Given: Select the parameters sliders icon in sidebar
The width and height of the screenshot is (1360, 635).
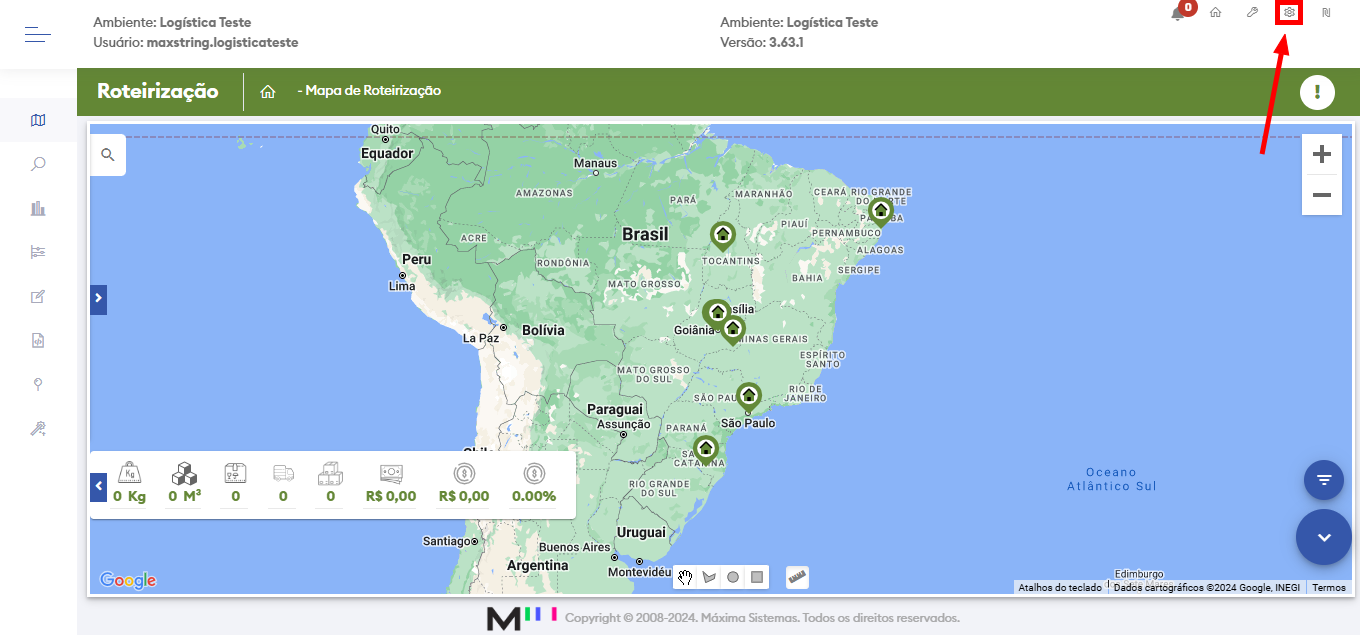Looking at the screenshot, I should tap(38, 251).
